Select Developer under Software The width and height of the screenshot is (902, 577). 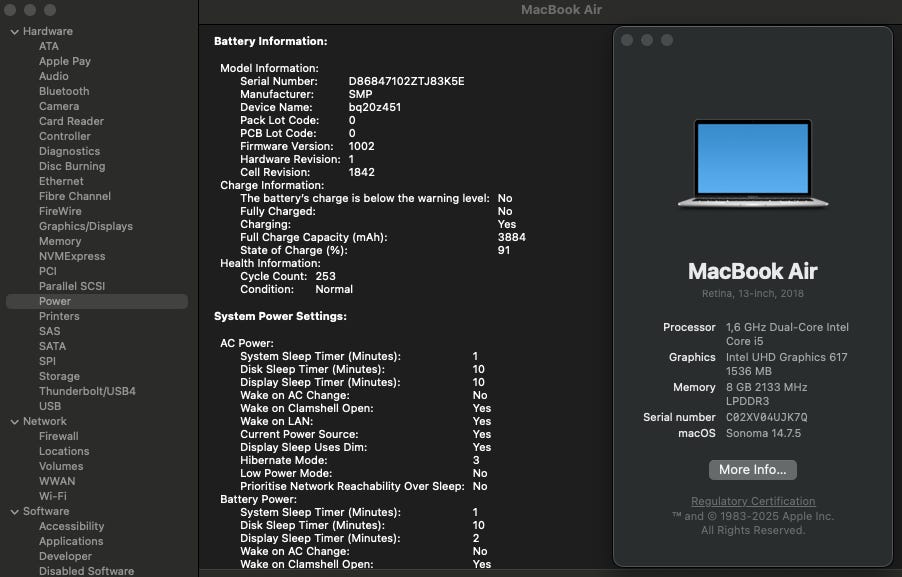pyautogui.click(x=65, y=556)
